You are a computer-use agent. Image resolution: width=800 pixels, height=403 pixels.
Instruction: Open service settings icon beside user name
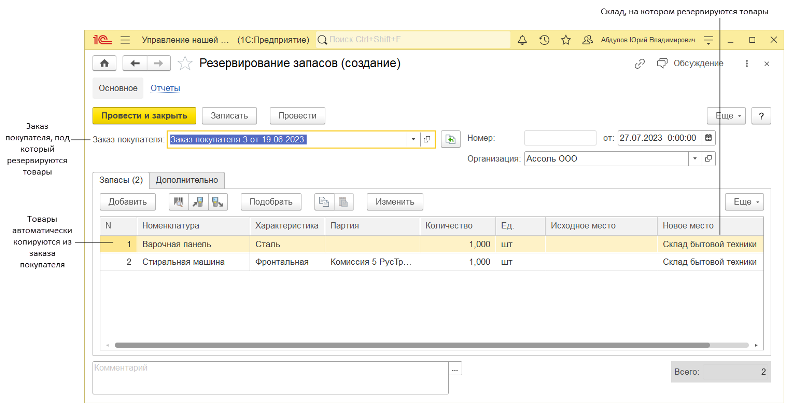pyautogui.click(x=708, y=40)
